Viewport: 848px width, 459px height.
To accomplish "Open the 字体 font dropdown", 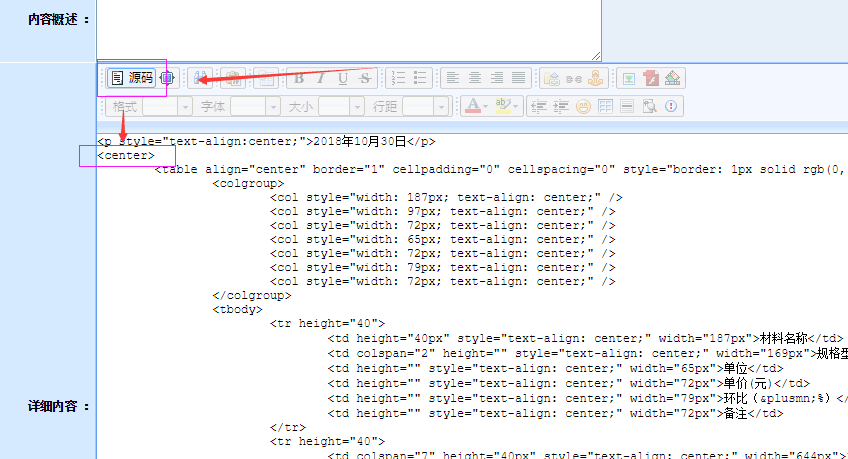I will click(255, 106).
